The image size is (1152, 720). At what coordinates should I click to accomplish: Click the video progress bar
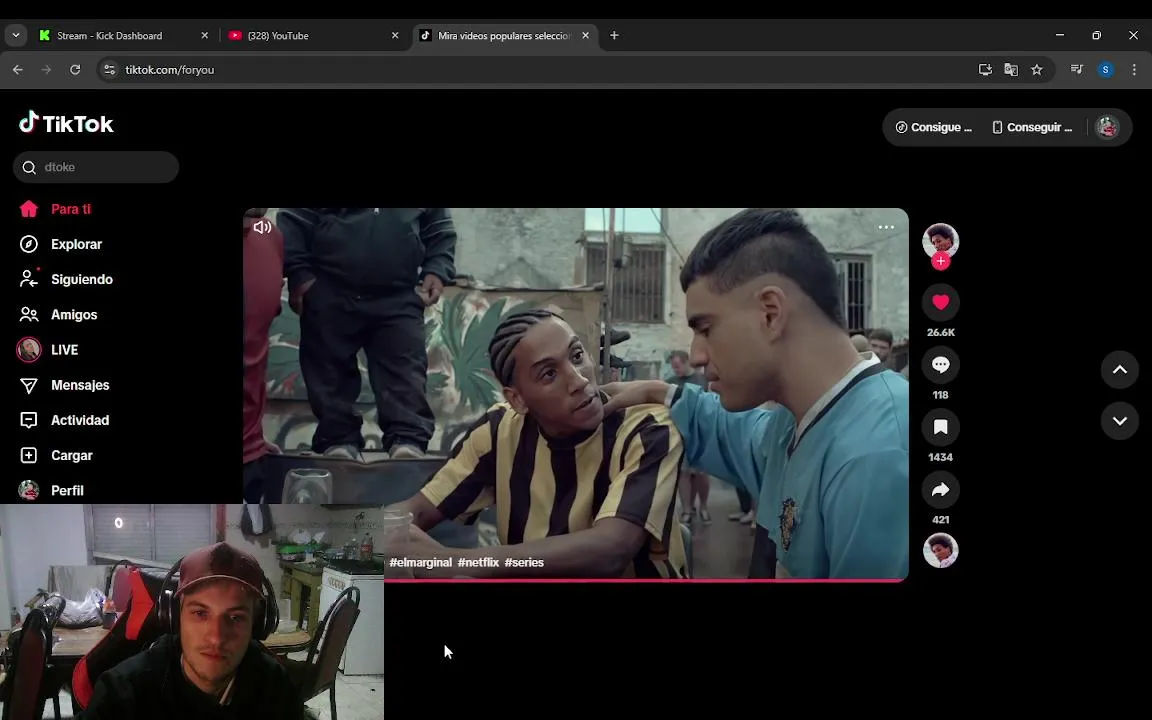point(647,580)
